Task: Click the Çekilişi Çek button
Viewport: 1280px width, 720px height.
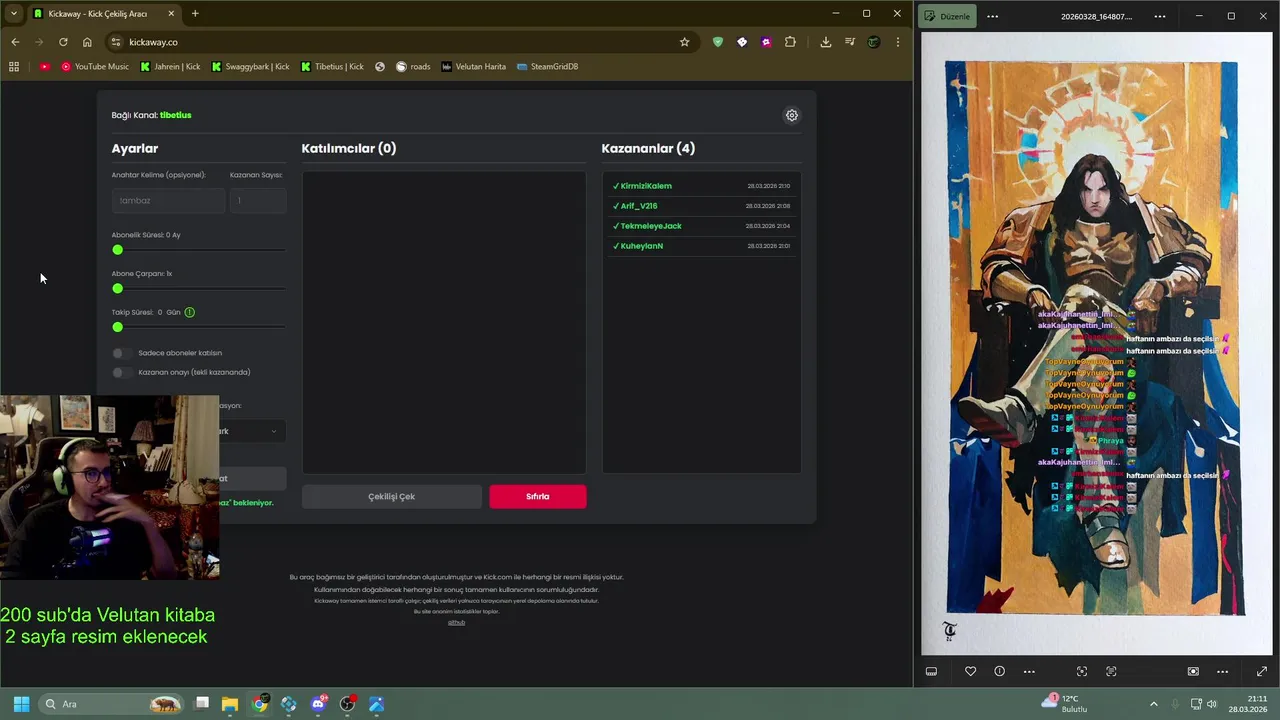Action: (392, 496)
